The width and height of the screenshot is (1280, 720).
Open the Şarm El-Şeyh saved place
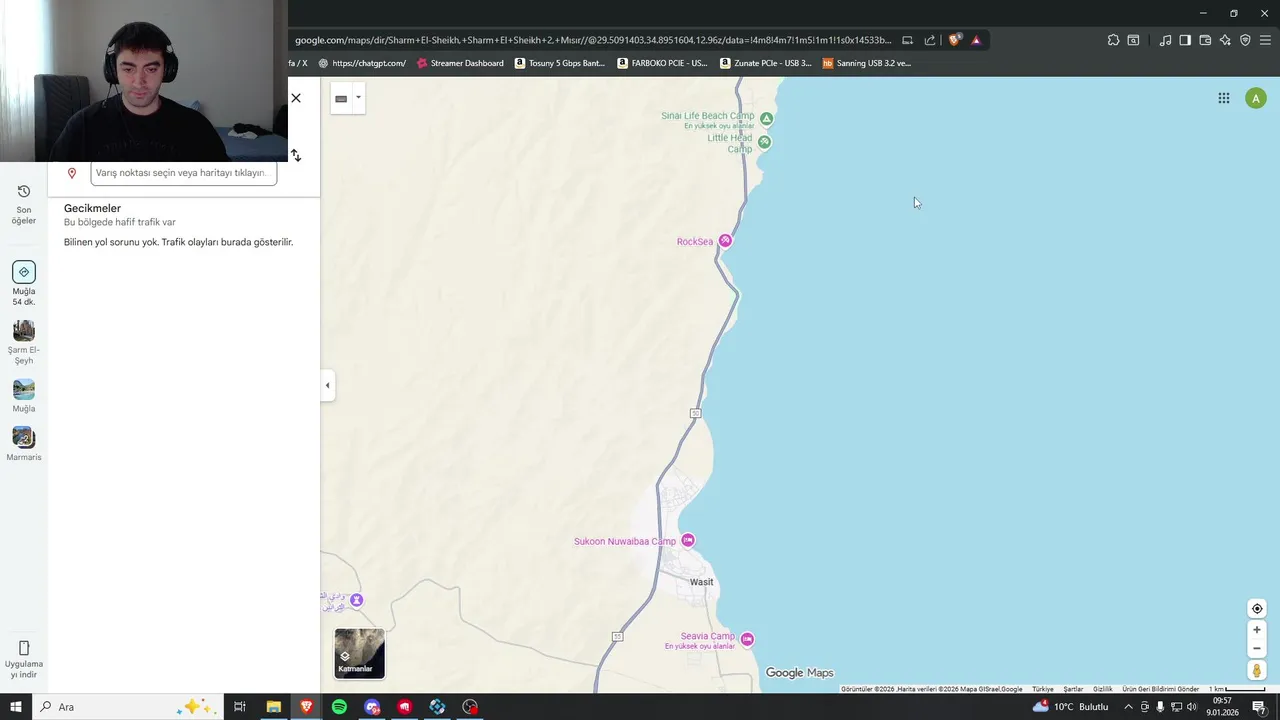24,342
